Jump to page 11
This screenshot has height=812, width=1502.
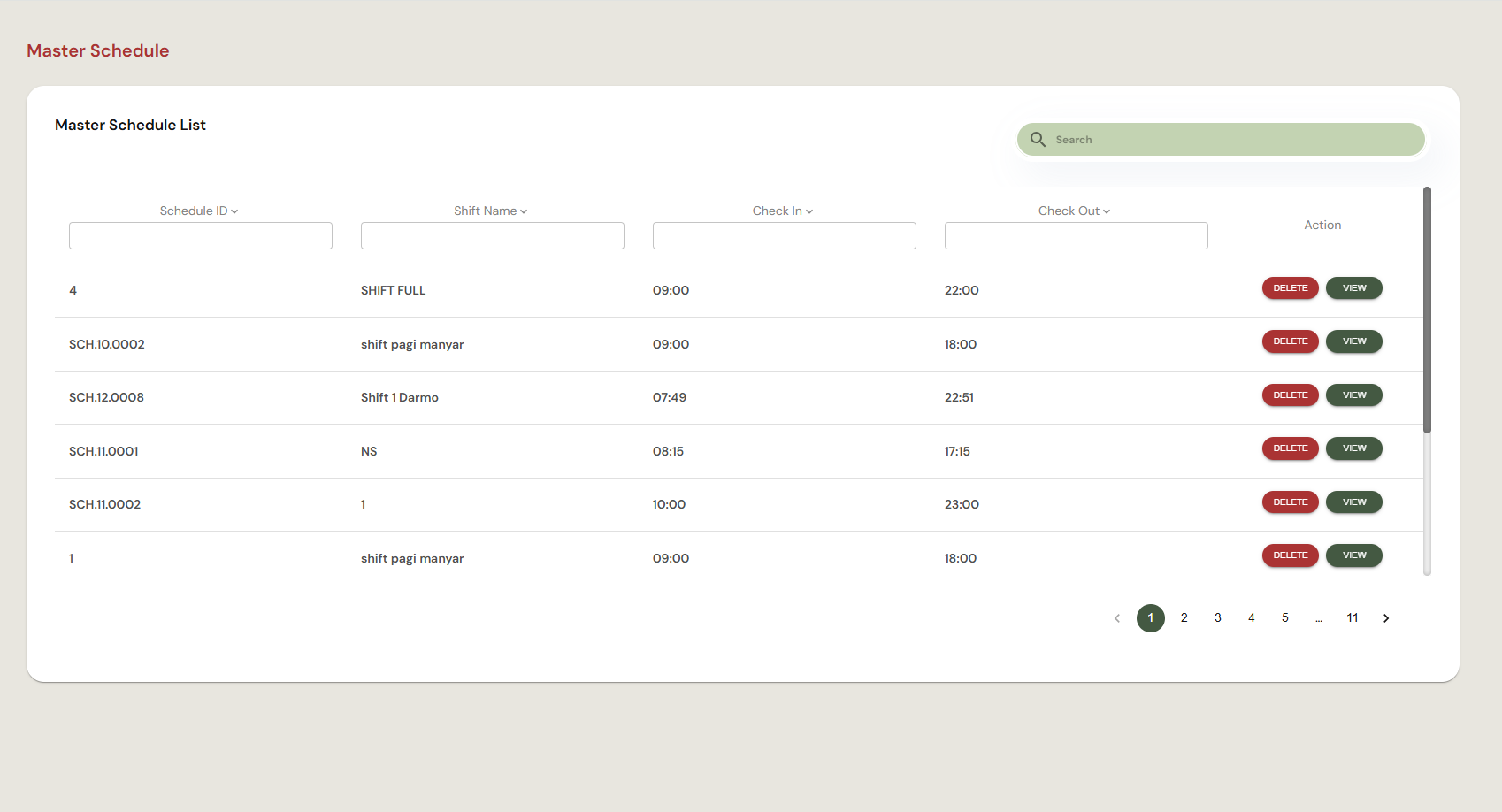coord(1353,618)
